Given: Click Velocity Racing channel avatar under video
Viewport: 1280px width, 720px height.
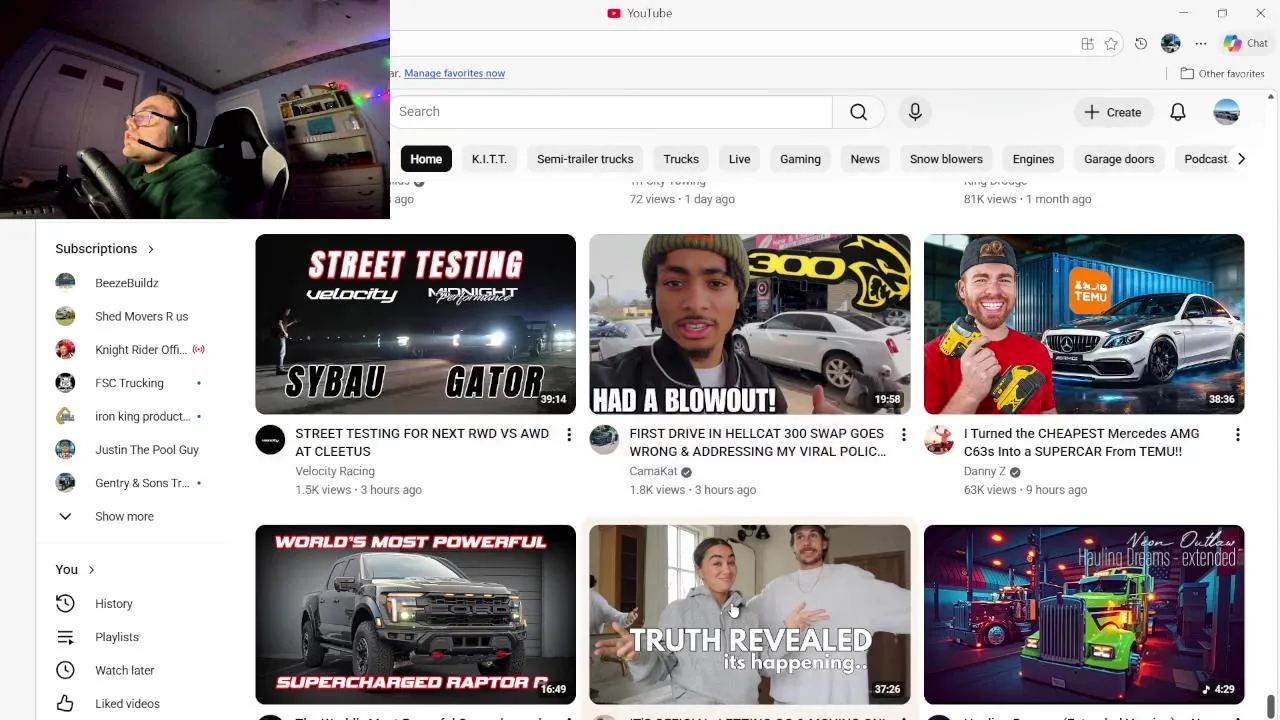Looking at the screenshot, I should 270,440.
